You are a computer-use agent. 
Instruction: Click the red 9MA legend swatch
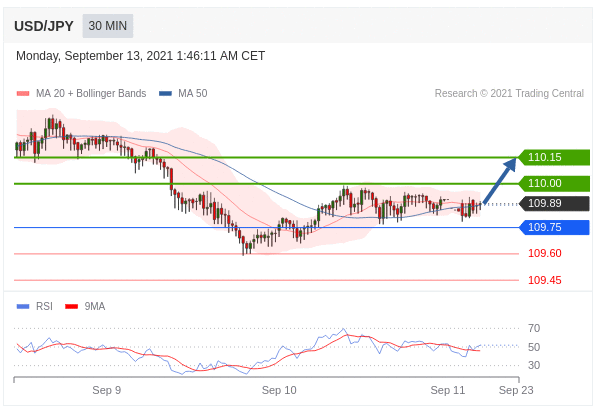[x=71, y=306]
